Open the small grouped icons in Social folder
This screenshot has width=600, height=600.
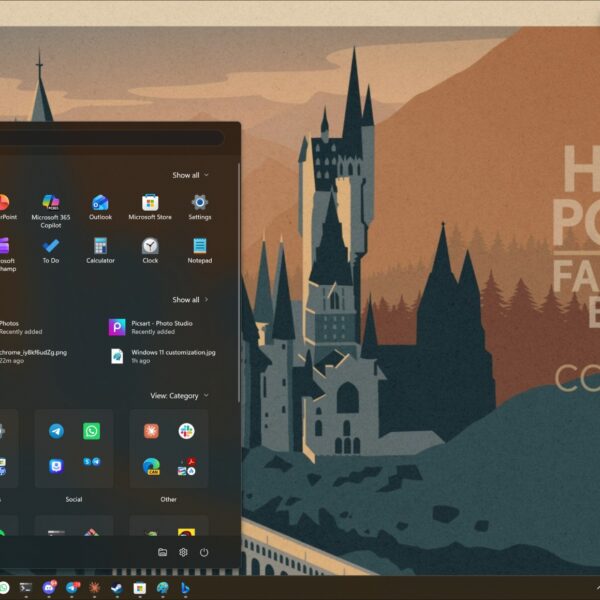tap(91, 462)
